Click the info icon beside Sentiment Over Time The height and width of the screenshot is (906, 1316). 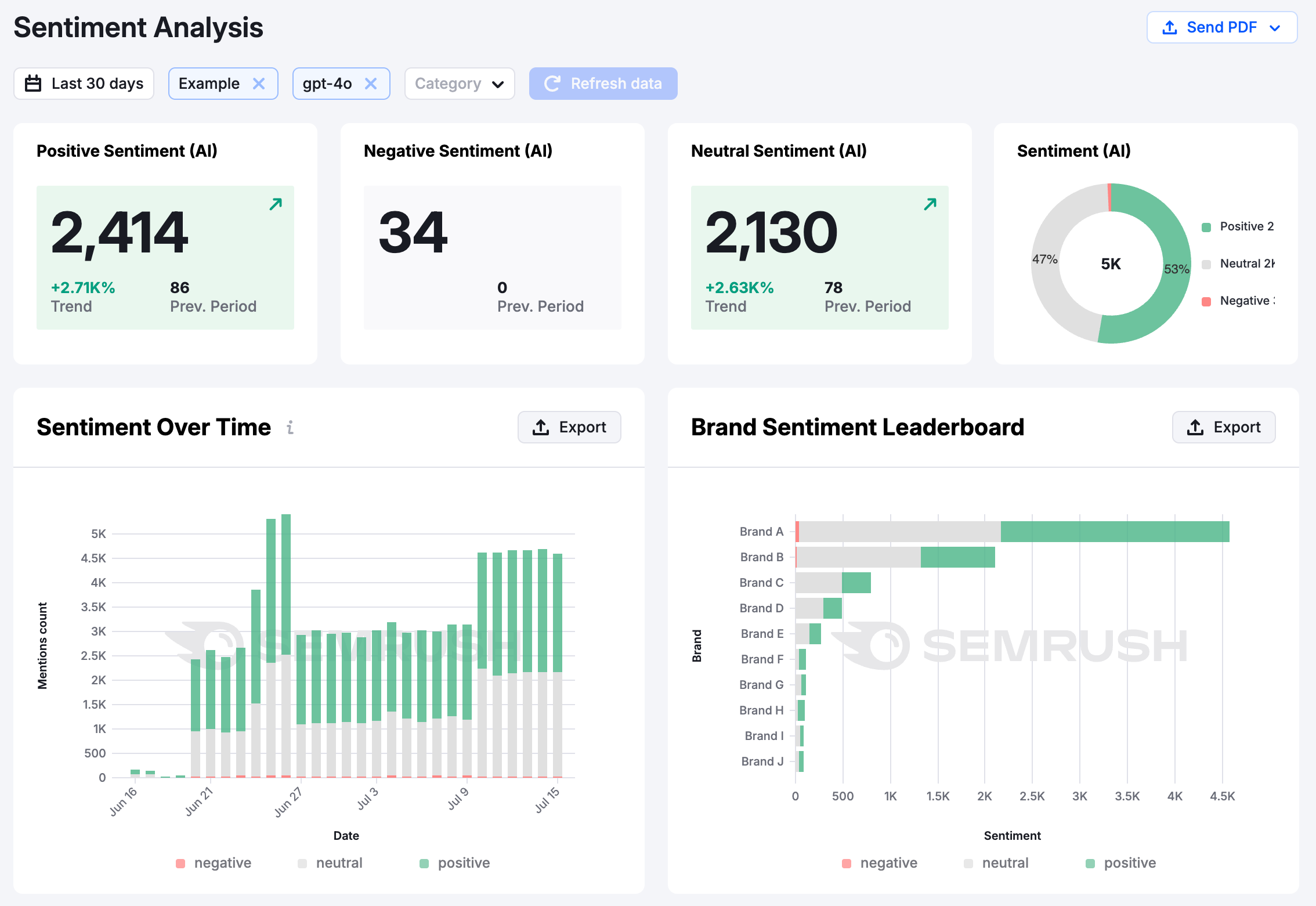coord(291,427)
